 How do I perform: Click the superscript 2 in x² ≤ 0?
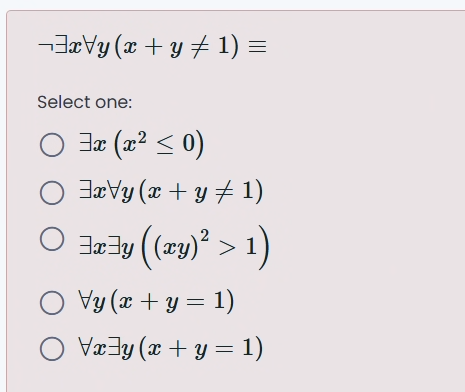pos(142,137)
